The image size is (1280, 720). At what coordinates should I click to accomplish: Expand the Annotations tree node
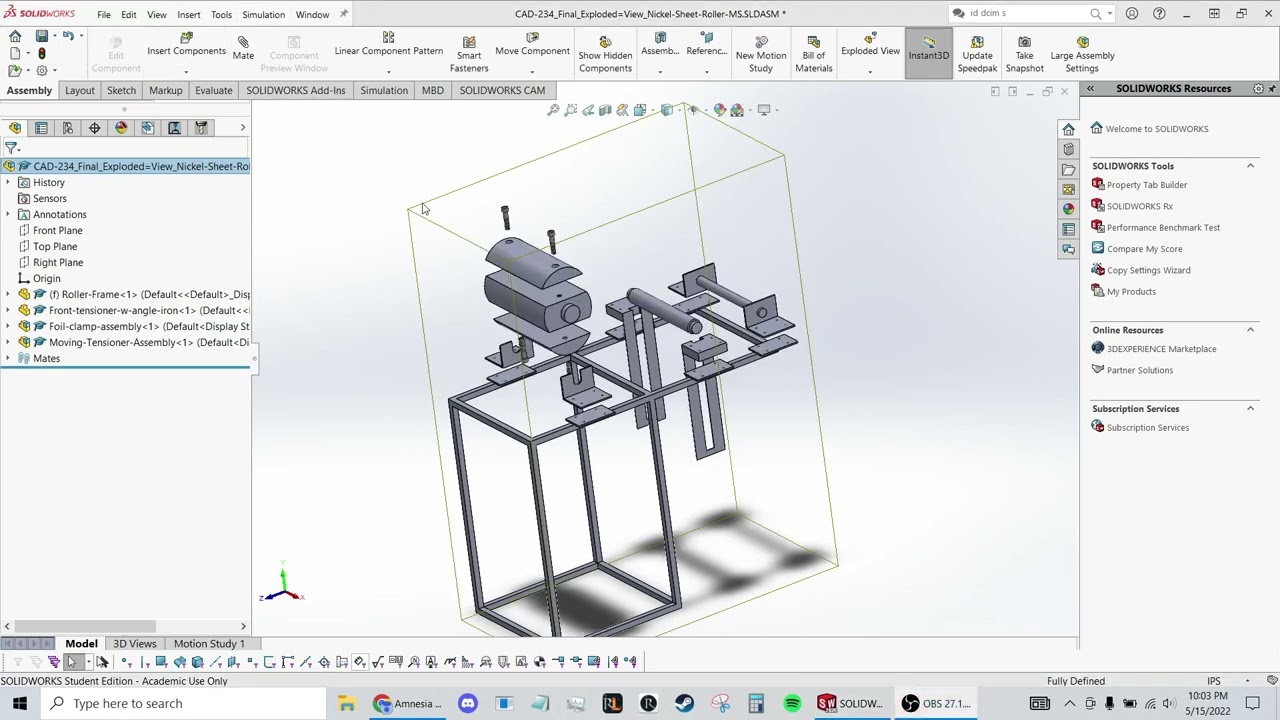pos(8,214)
